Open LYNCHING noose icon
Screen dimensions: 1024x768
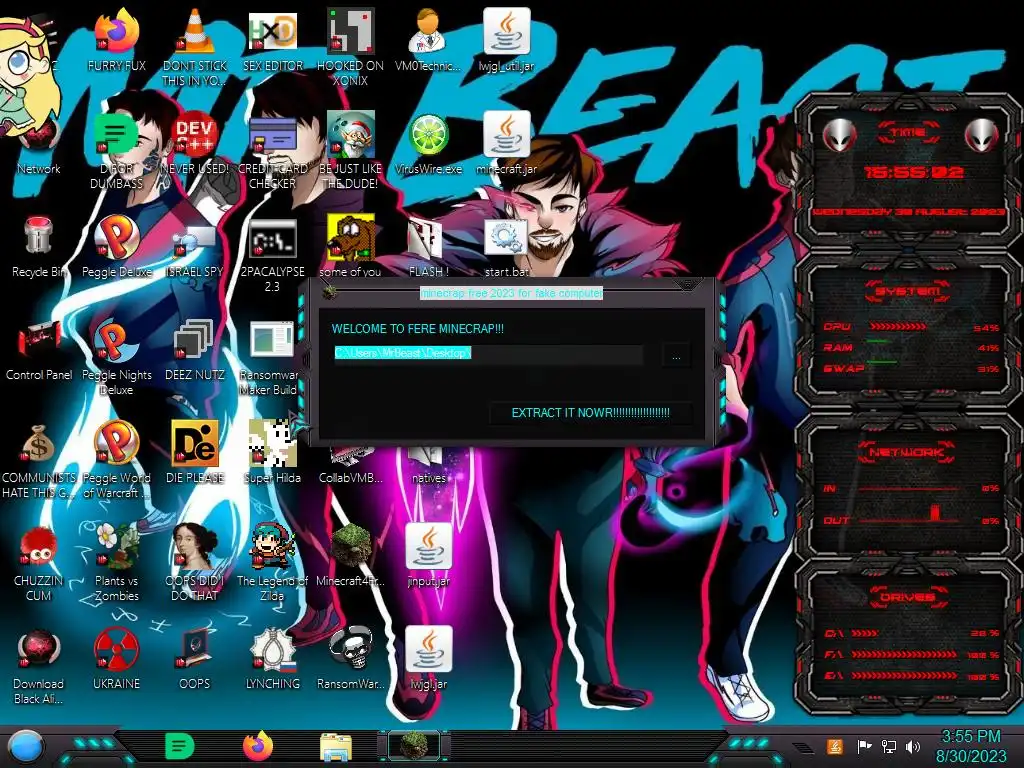[272, 650]
